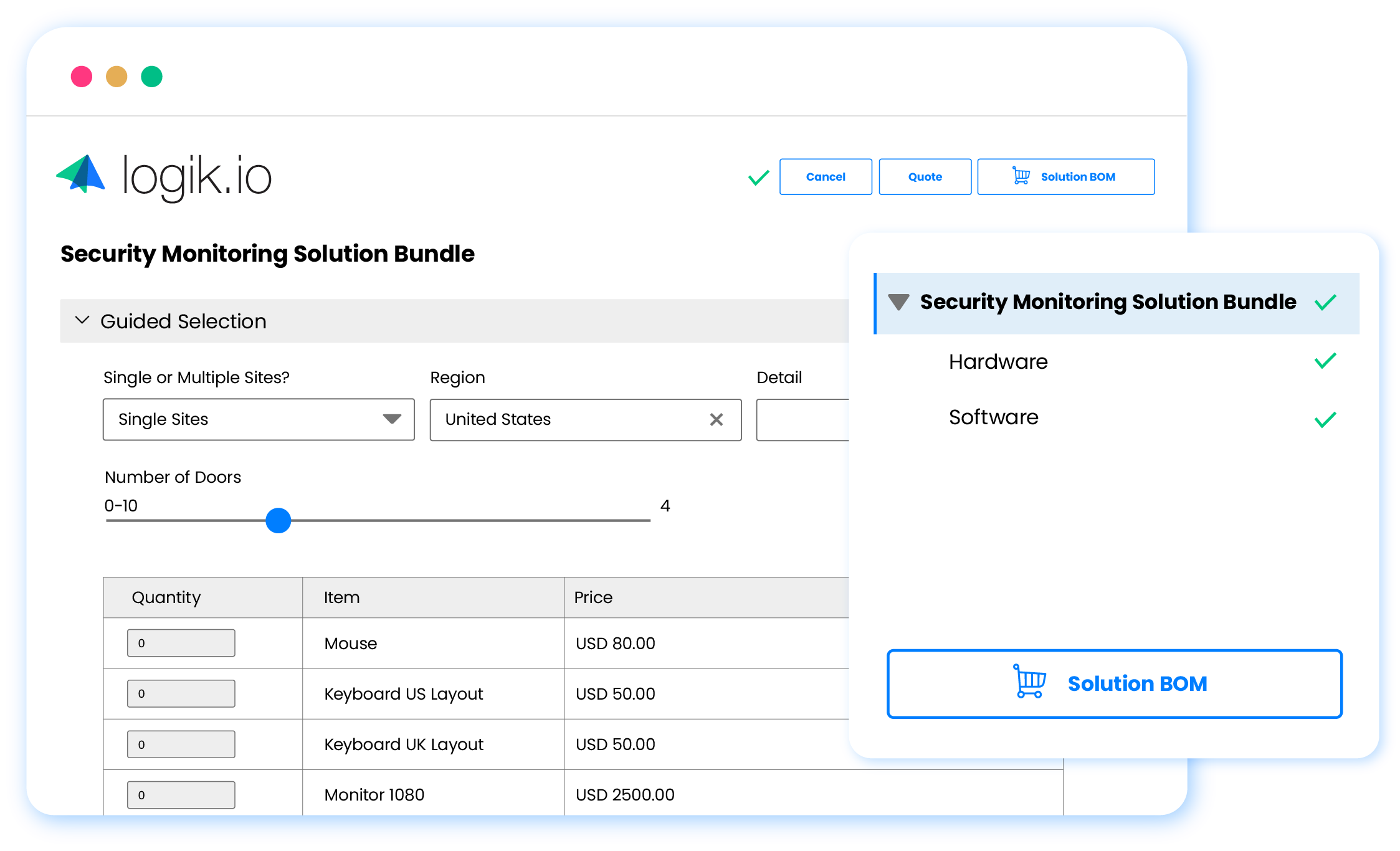Click the Quantity column header
The image size is (1400, 851).
(x=203, y=597)
